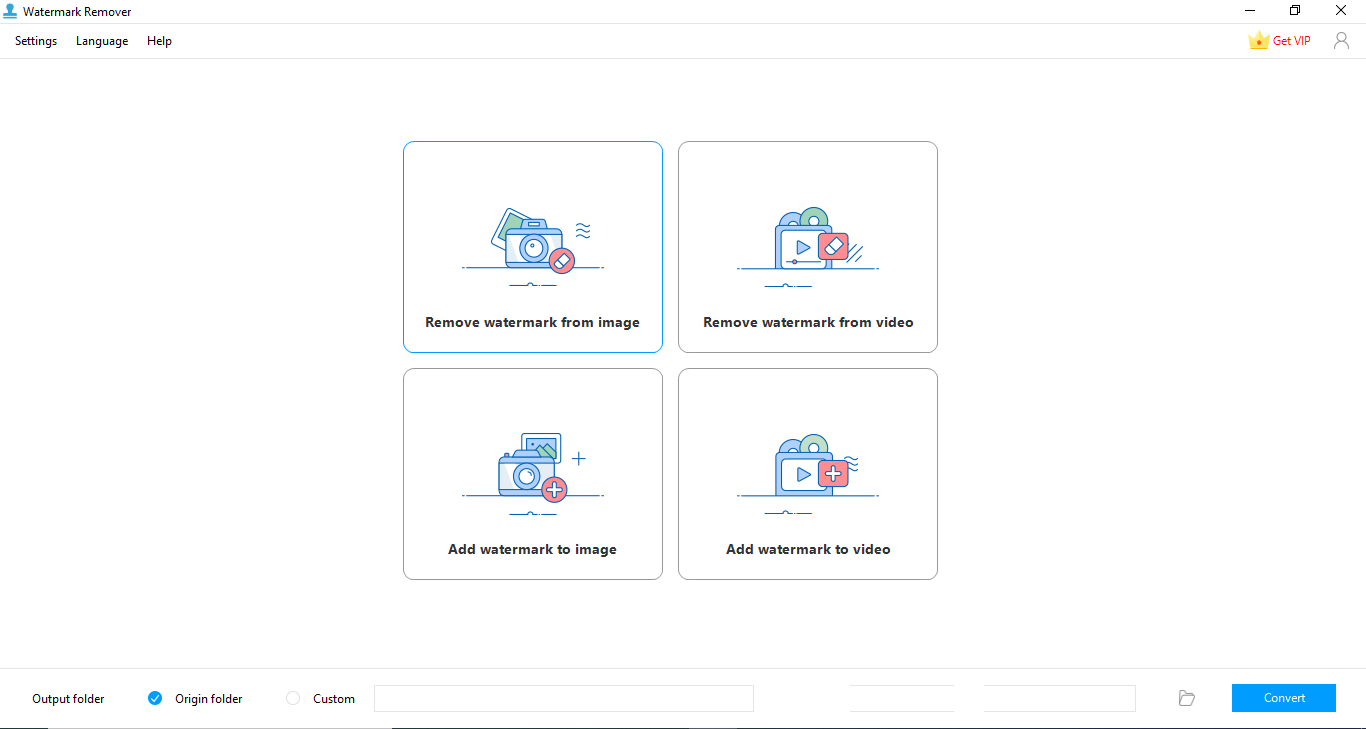Screen dimensions: 1366x729
Task: Open the Add watermark to image tool
Action: [532, 473]
